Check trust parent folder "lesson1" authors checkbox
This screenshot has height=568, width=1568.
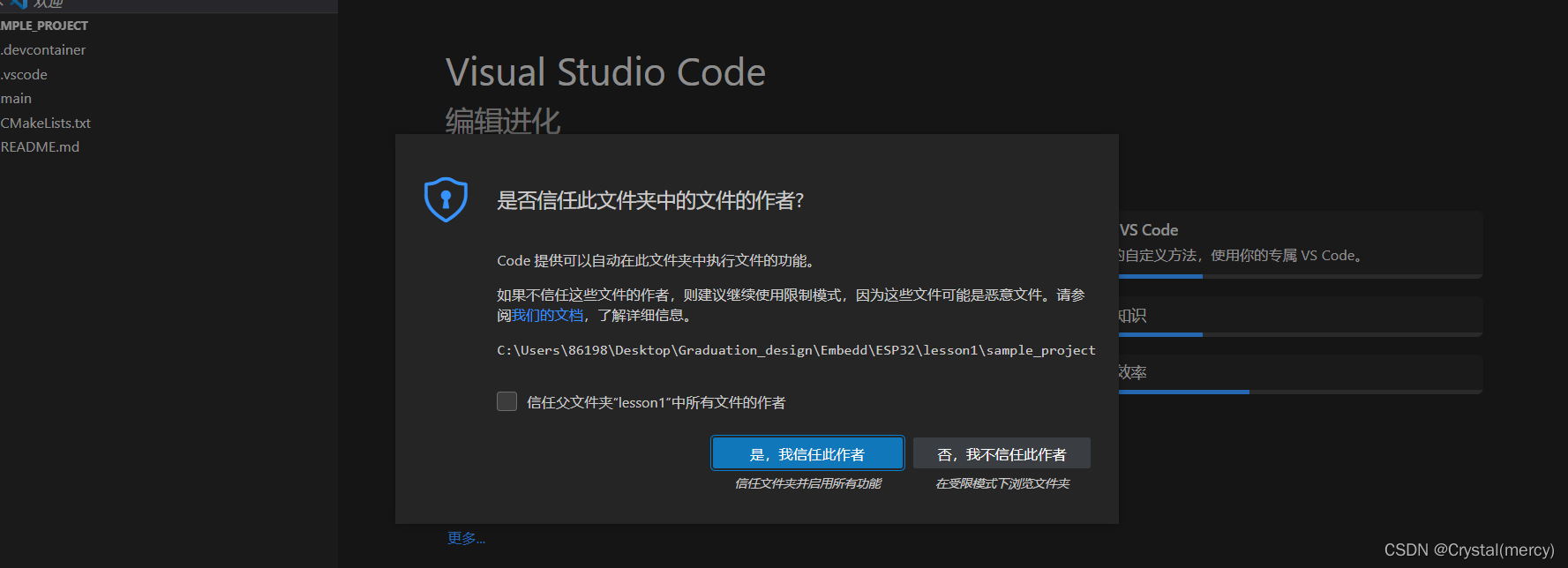[506, 401]
